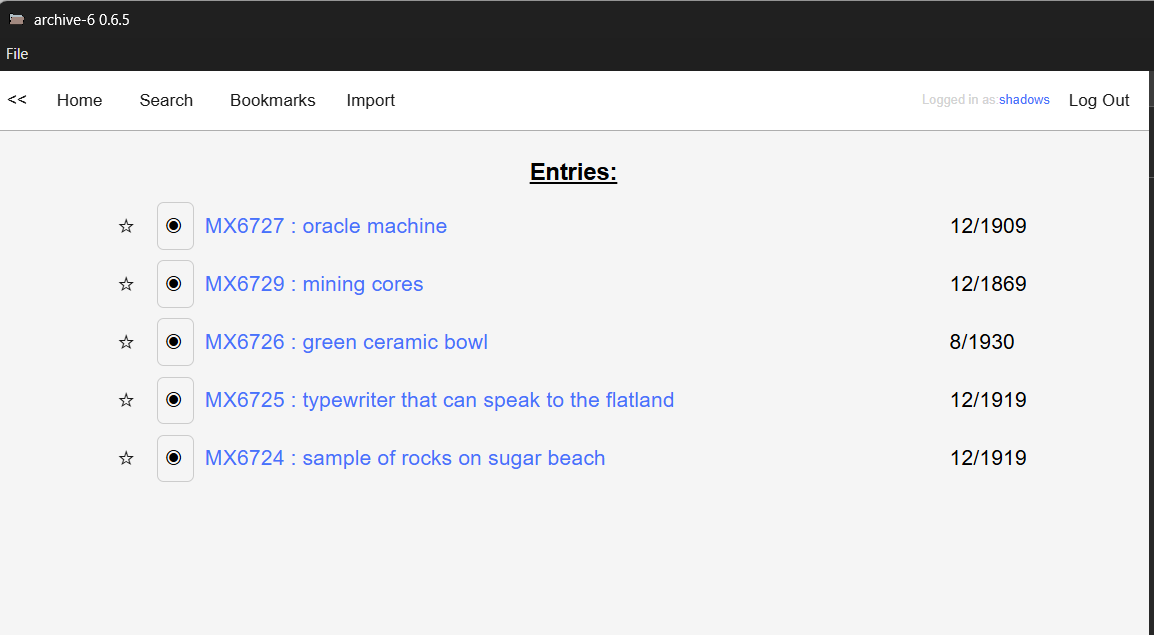Open the MX6726 : green ceramic bowl entry
This screenshot has height=635, width=1154.
point(346,342)
